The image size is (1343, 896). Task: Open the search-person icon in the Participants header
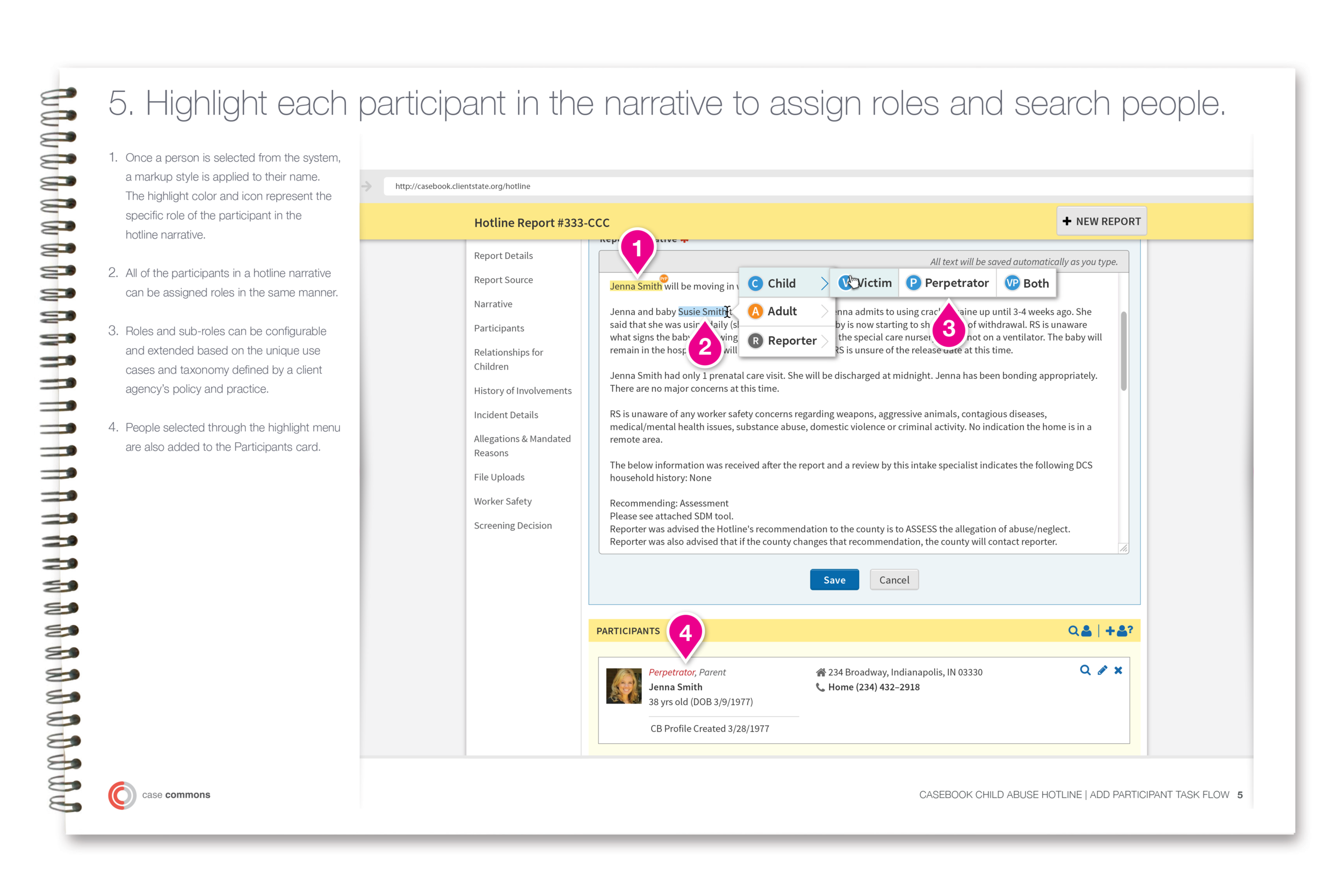1080,631
